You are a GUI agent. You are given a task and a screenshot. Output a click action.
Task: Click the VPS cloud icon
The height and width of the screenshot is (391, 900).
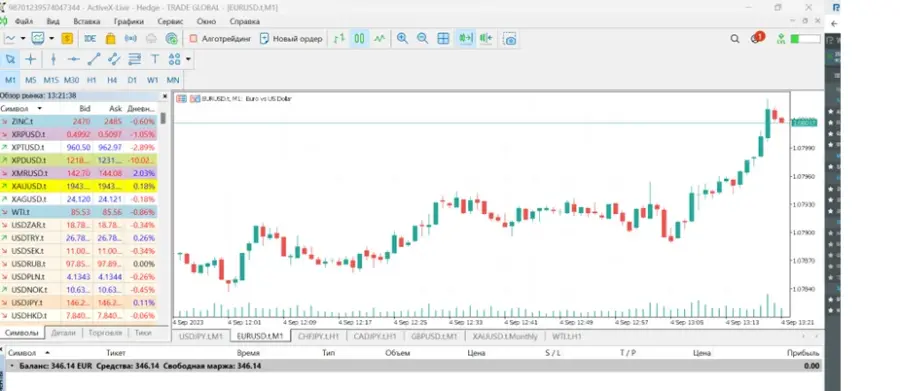tap(151, 38)
